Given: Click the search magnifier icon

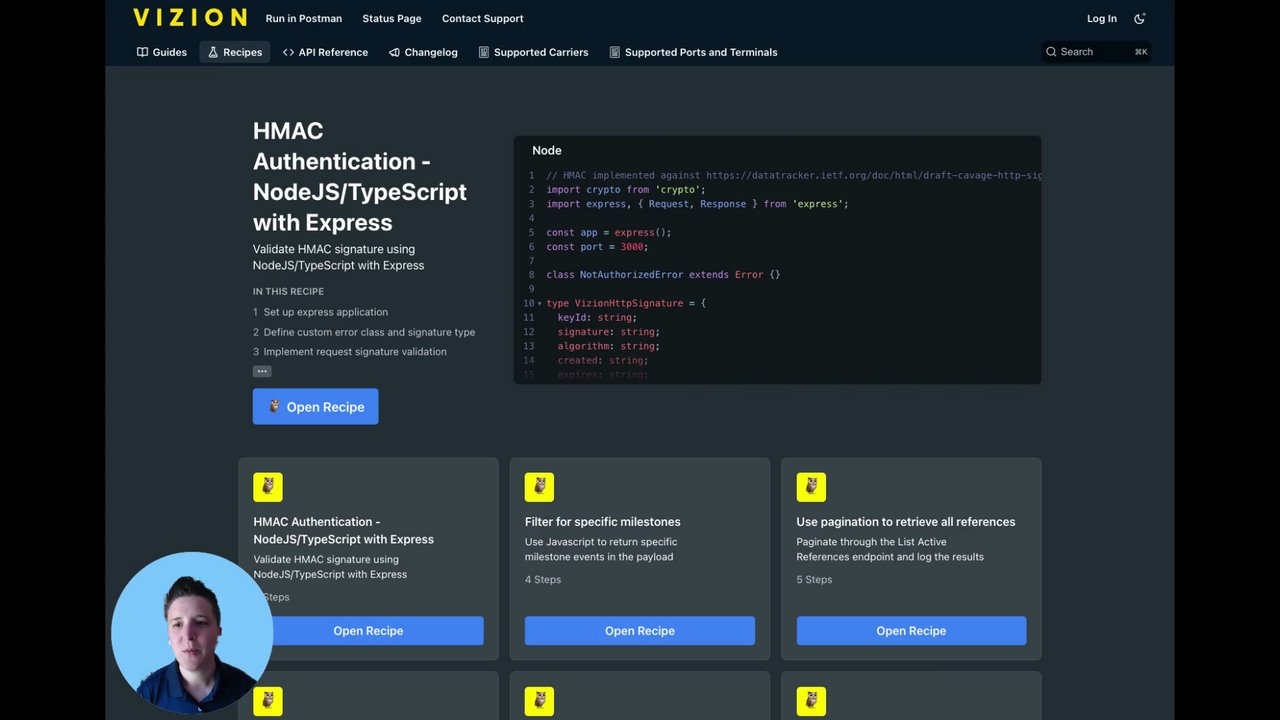Looking at the screenshot, I should (1051, 52).
